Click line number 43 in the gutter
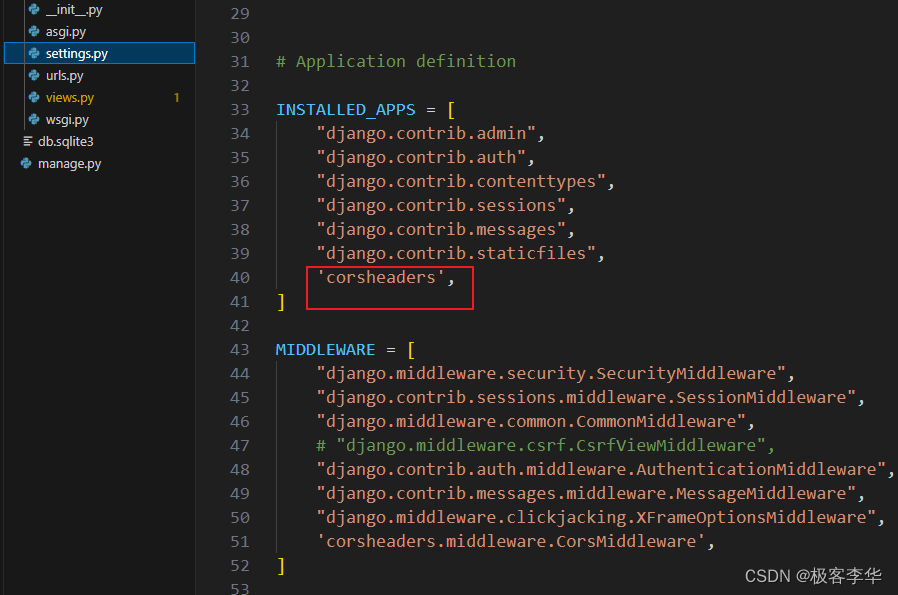 (240, 349)
